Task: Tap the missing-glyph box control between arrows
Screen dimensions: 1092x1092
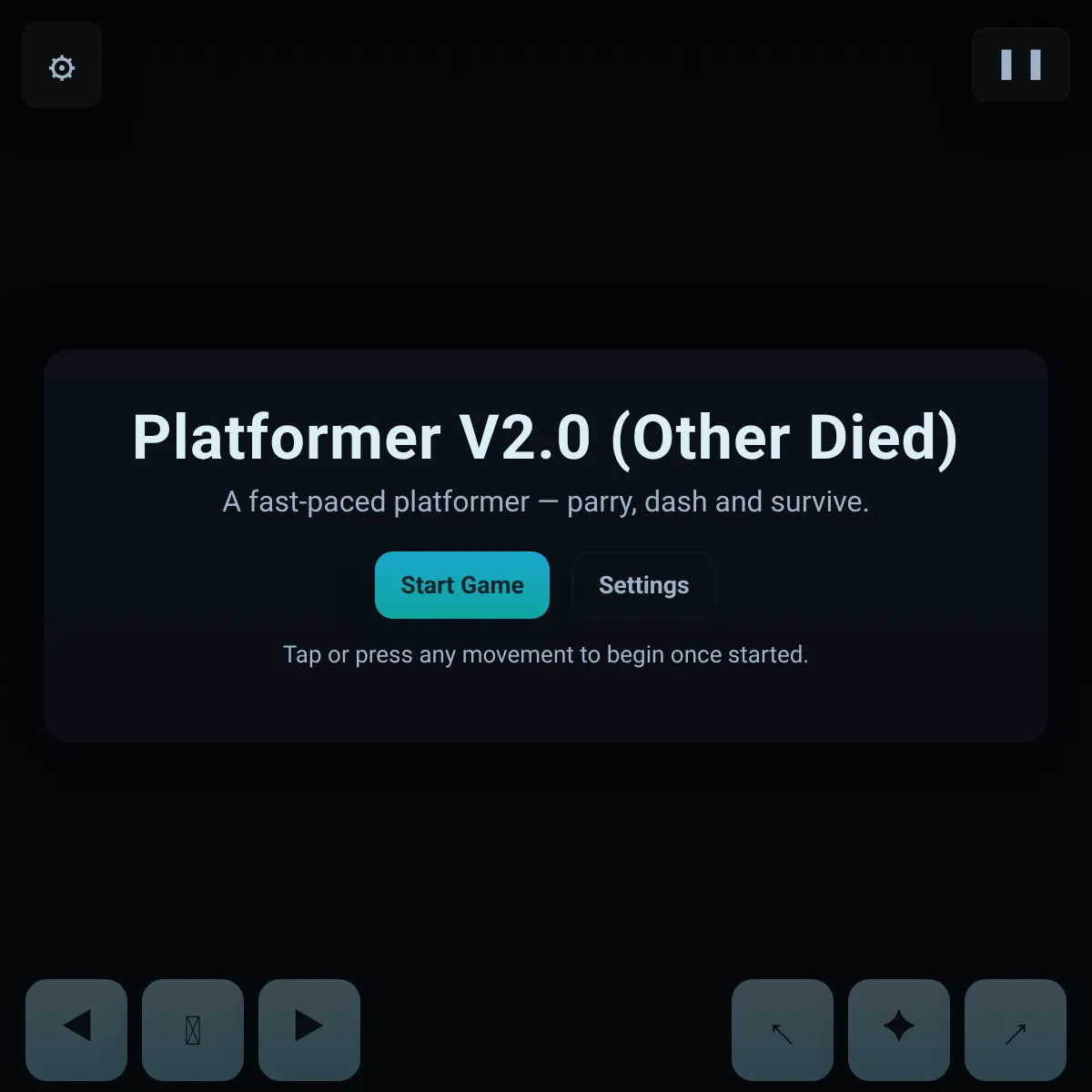Action: coord(193,1030)
